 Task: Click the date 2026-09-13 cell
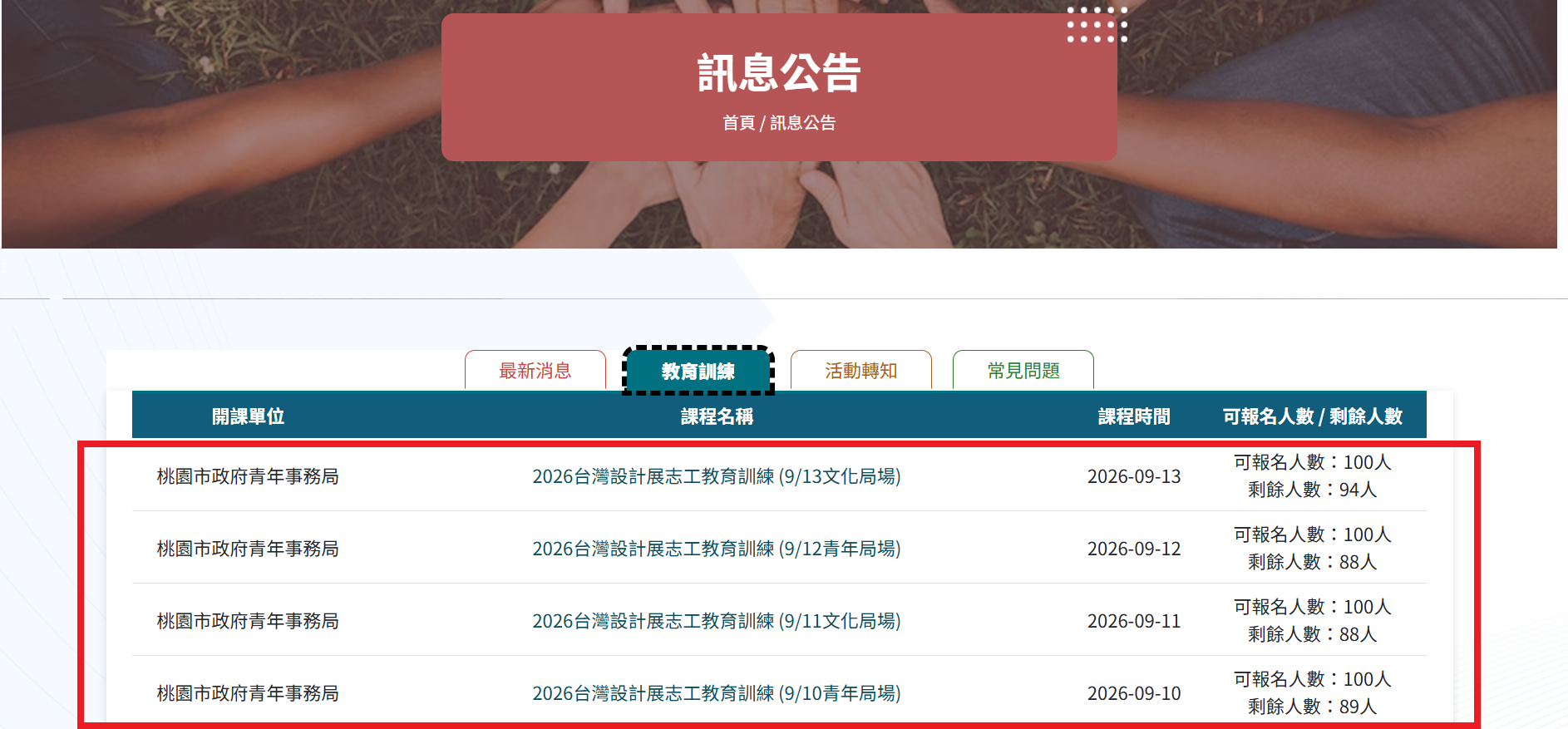(1134, 476)
